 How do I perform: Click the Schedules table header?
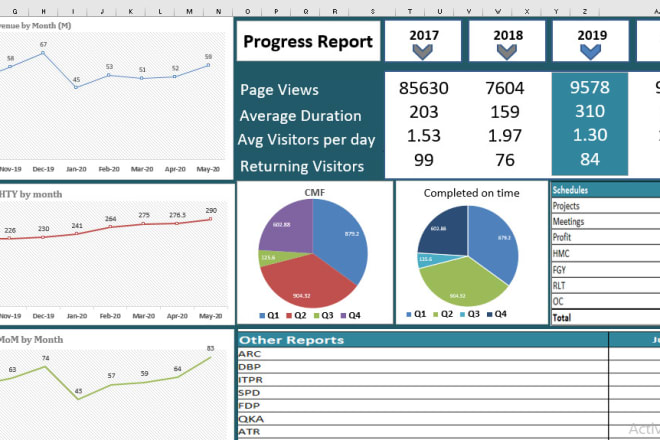[606, 190]
